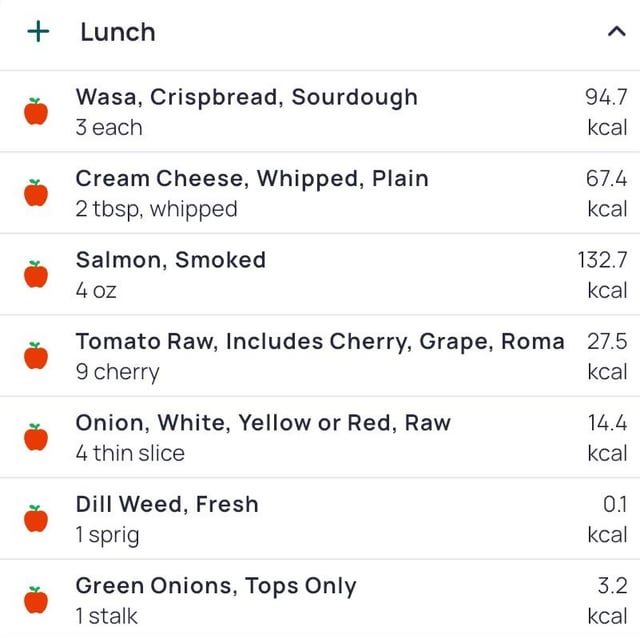
Task: Click the apple icon for Tomato Raw
Action: (x=36, y=355)
